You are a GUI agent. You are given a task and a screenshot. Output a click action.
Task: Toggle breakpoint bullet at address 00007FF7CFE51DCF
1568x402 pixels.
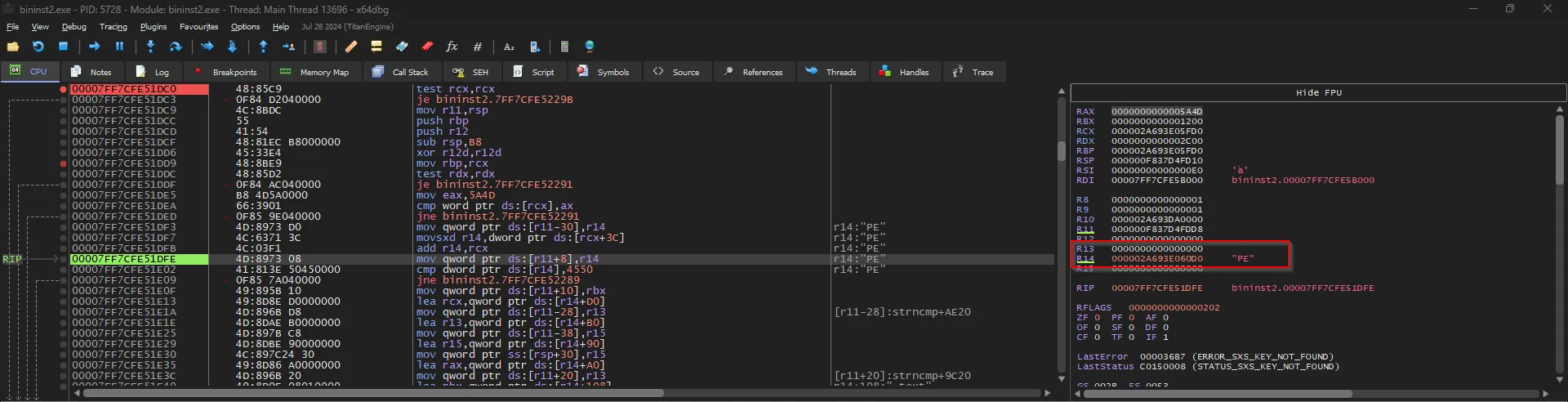64,142
